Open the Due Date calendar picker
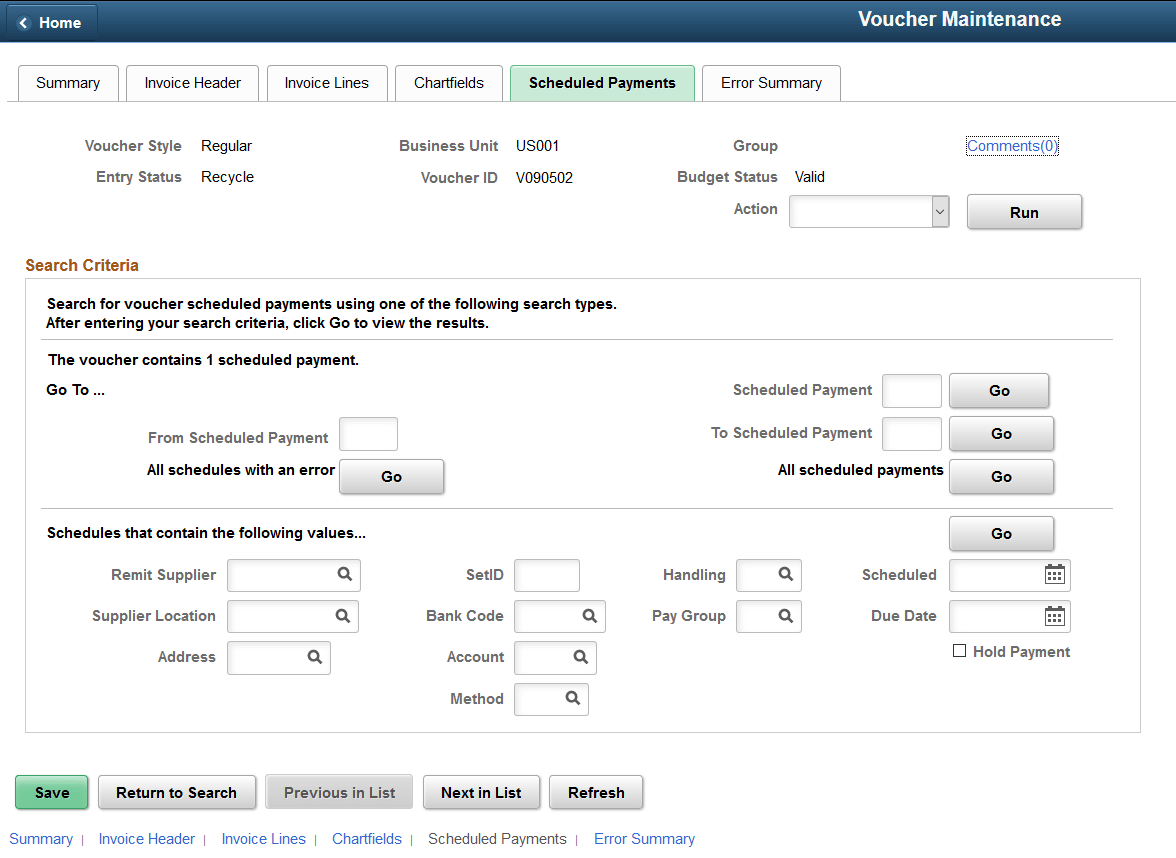Image resolution: width=1176 pixels, height=858 pixels. 1057,616
